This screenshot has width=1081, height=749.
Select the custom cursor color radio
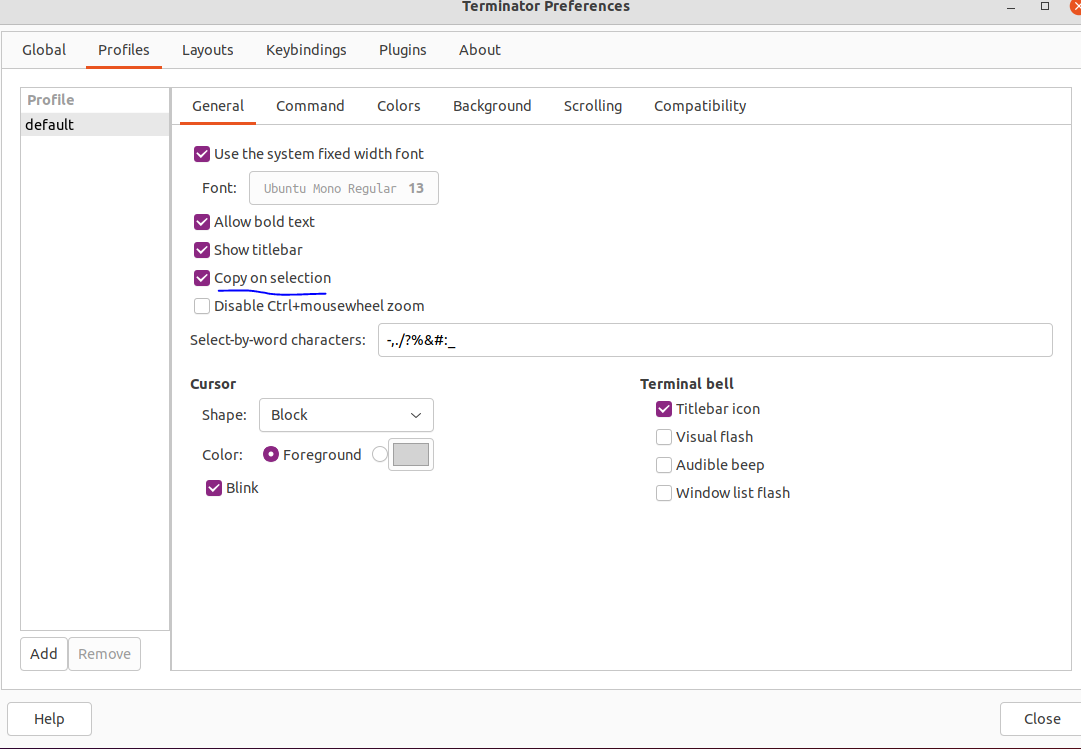[380, 455]
